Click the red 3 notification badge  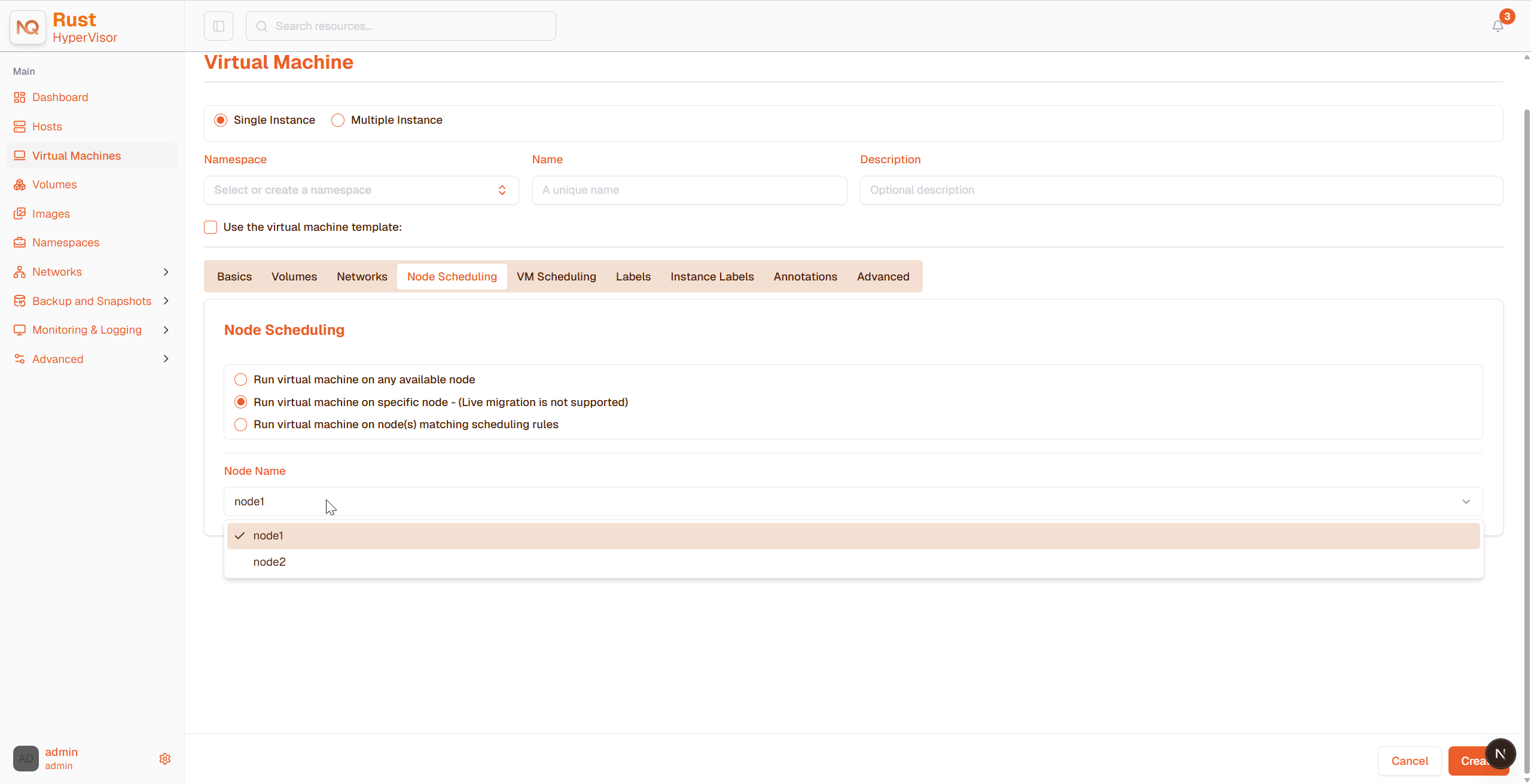pos(1507,17)
